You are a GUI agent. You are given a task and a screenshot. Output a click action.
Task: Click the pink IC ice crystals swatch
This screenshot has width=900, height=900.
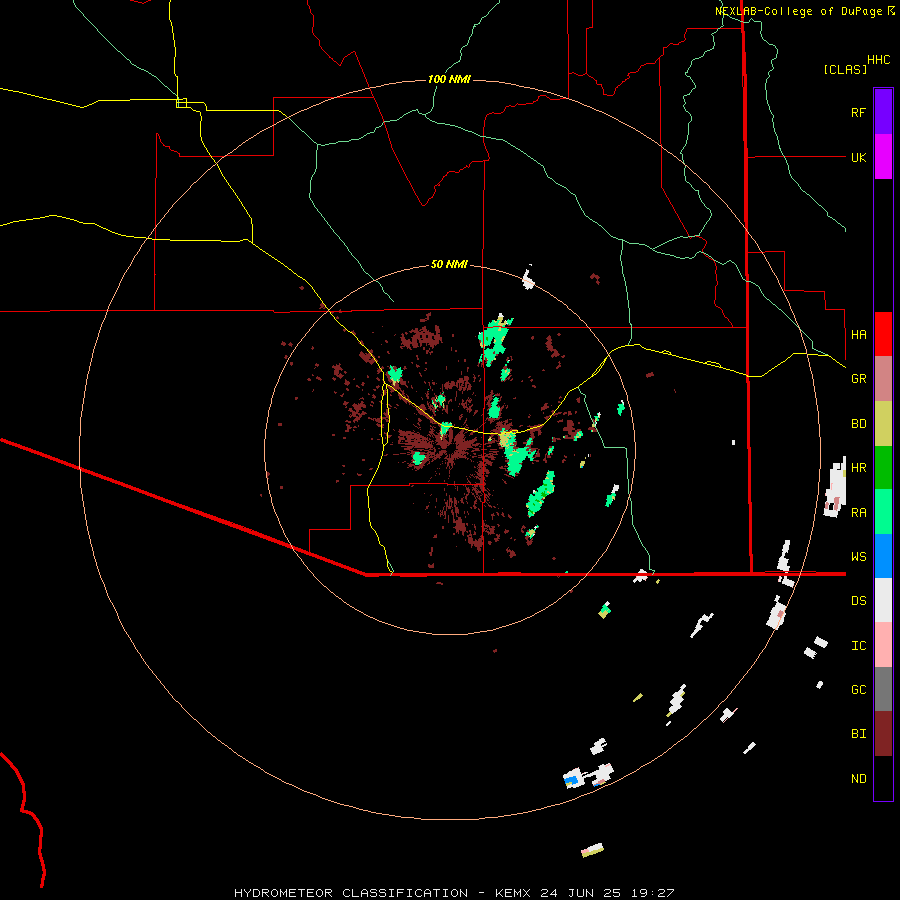click(883, 645)
